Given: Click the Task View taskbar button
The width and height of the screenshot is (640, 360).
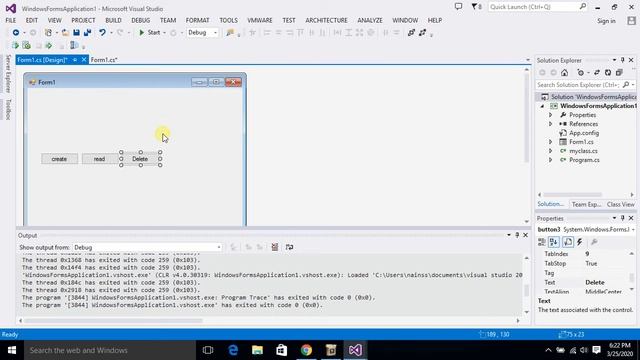Looking at the screenshot, I should coord(208,350).
